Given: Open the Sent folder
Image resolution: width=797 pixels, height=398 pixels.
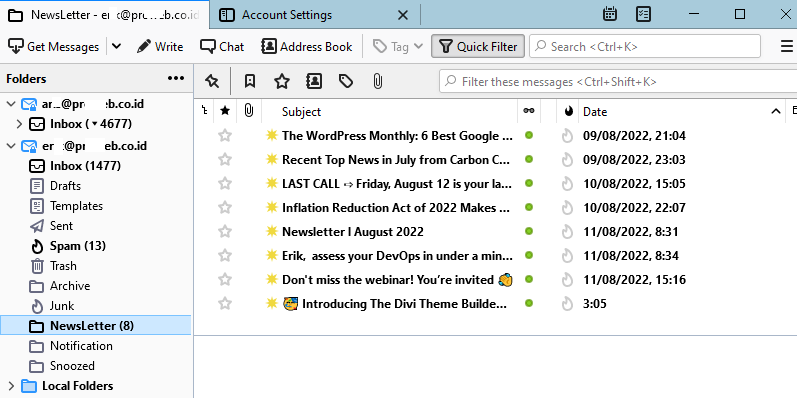Looking at the screenshot, I should pos(61,226).
